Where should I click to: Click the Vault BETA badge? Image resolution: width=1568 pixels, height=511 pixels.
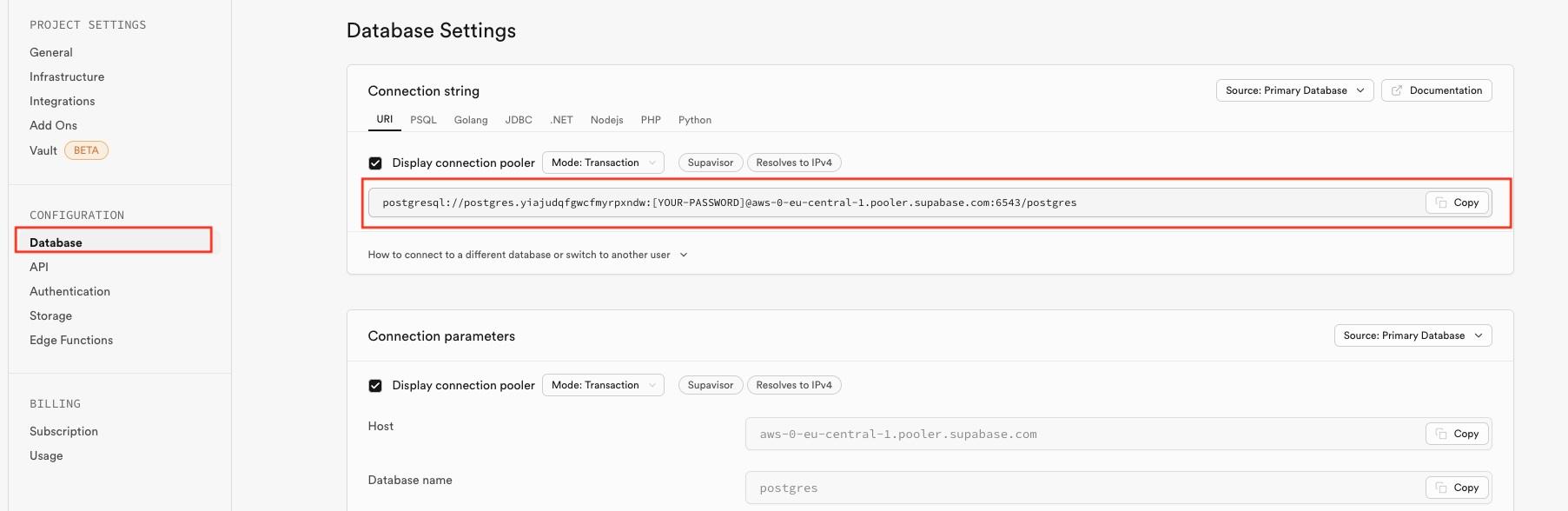point(86,150)
